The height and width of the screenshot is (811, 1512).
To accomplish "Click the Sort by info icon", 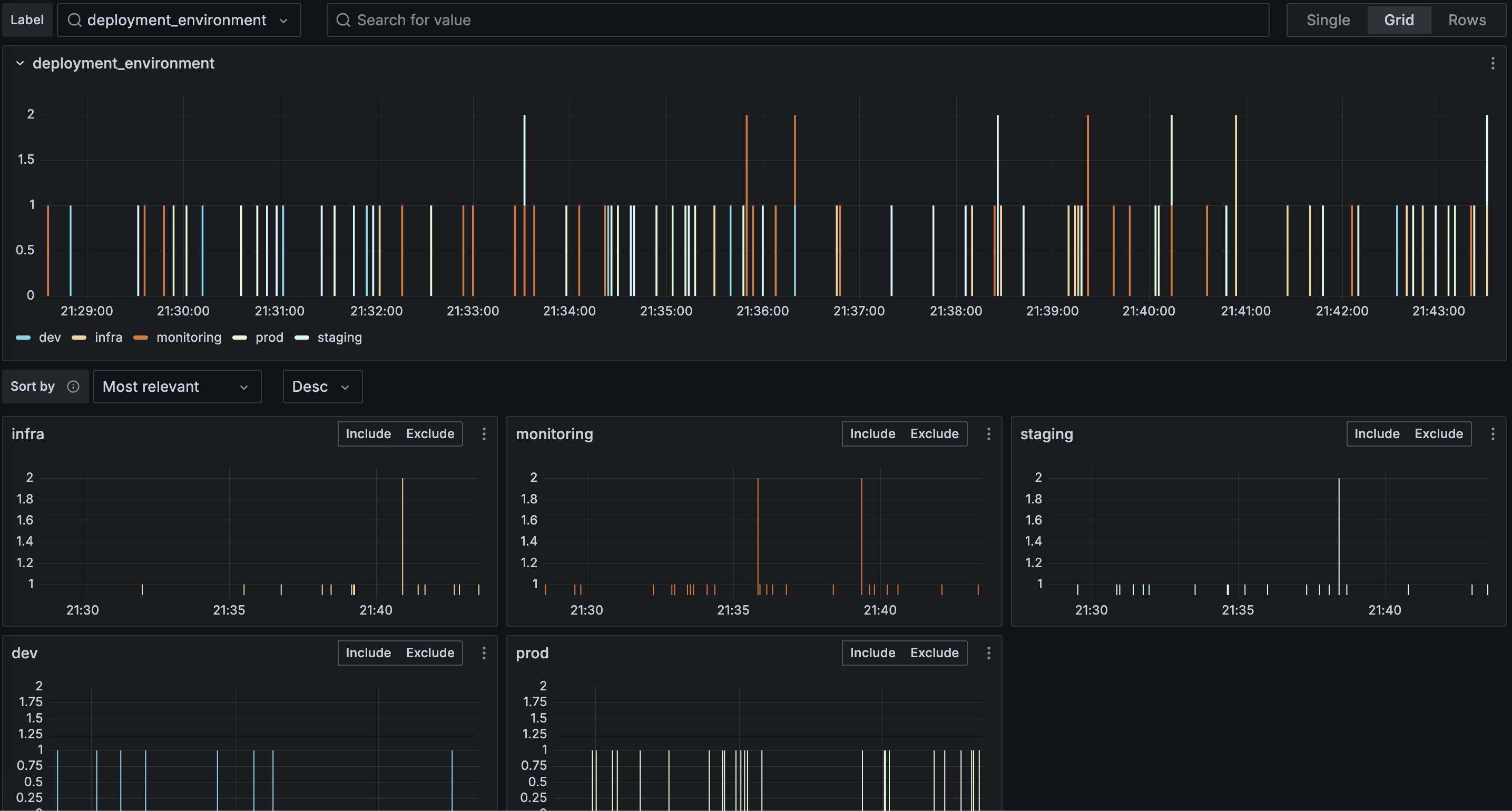I will 73,386.
